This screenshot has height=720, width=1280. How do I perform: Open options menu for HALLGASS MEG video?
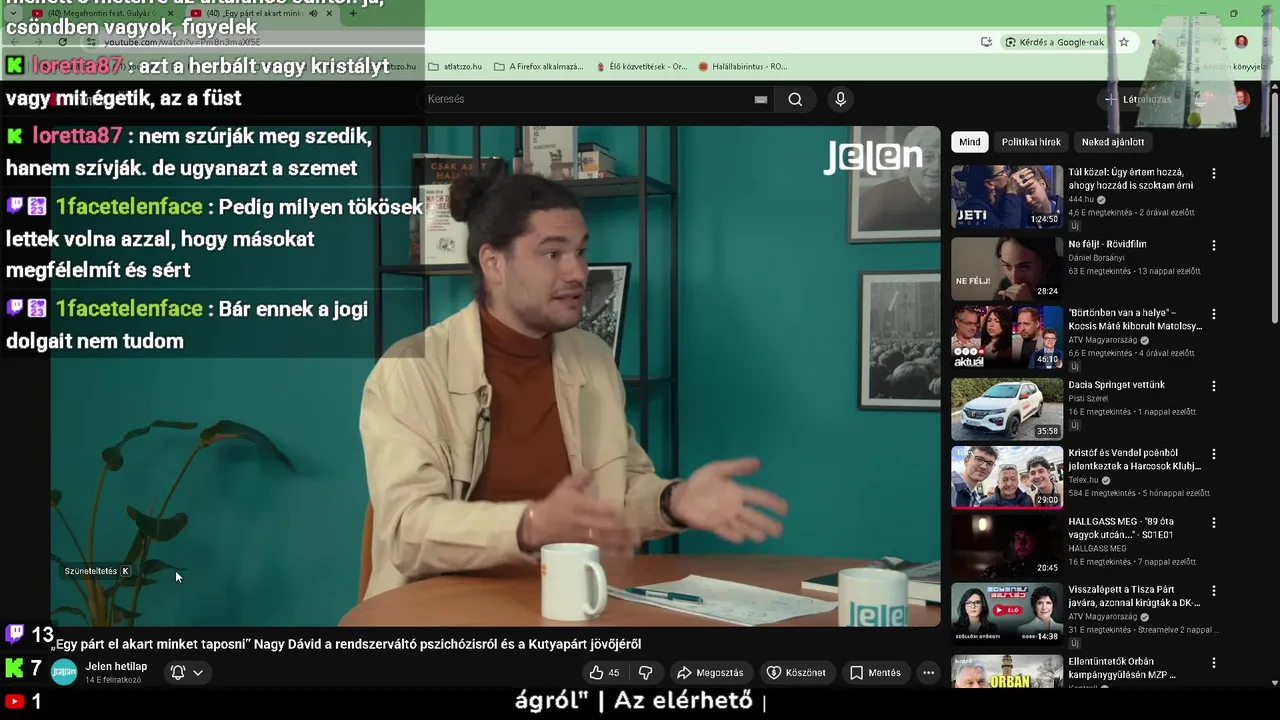pyautogui.click(x=1214, y=523)
